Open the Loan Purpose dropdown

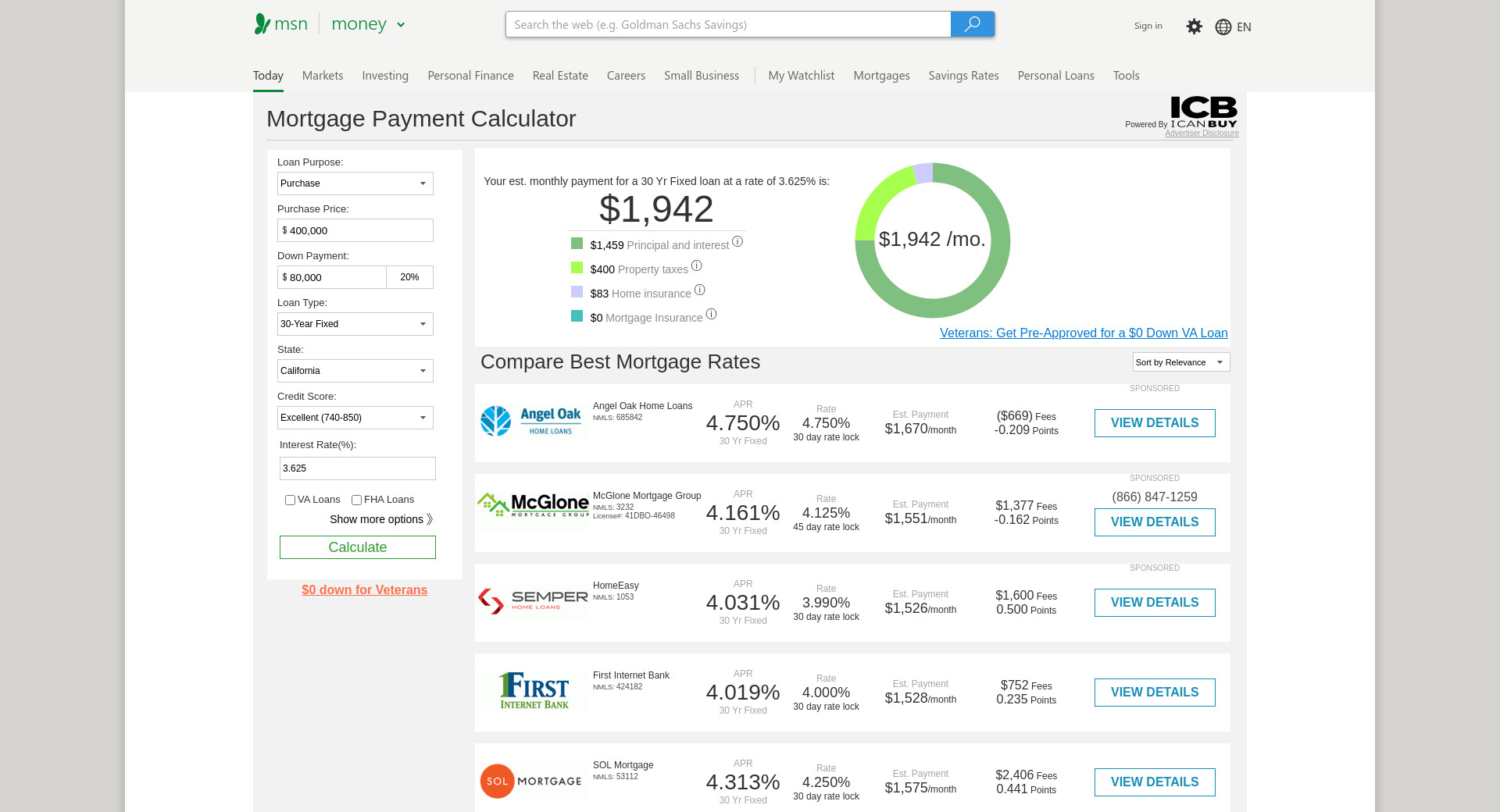(355, 183)
